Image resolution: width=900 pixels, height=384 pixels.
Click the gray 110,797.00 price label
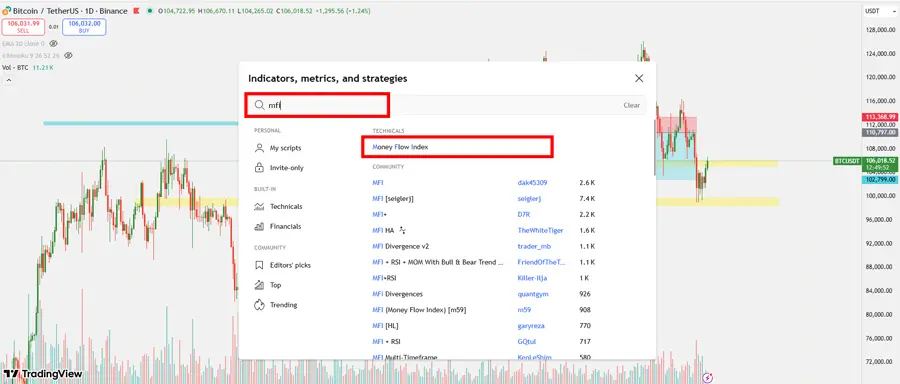(x=880, y=133)
